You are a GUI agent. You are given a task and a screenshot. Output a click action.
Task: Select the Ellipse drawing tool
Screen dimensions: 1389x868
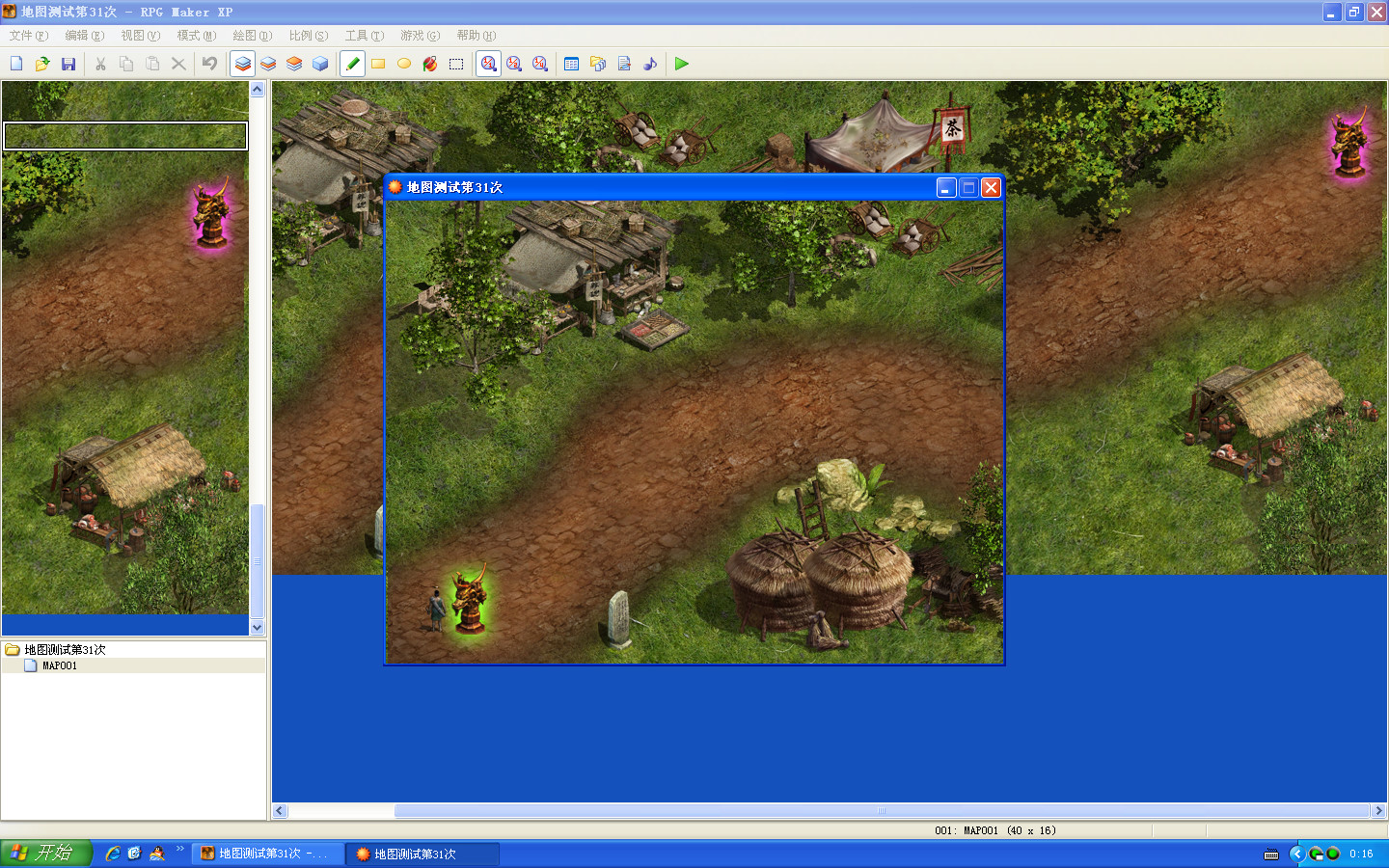tap(404, 64)
